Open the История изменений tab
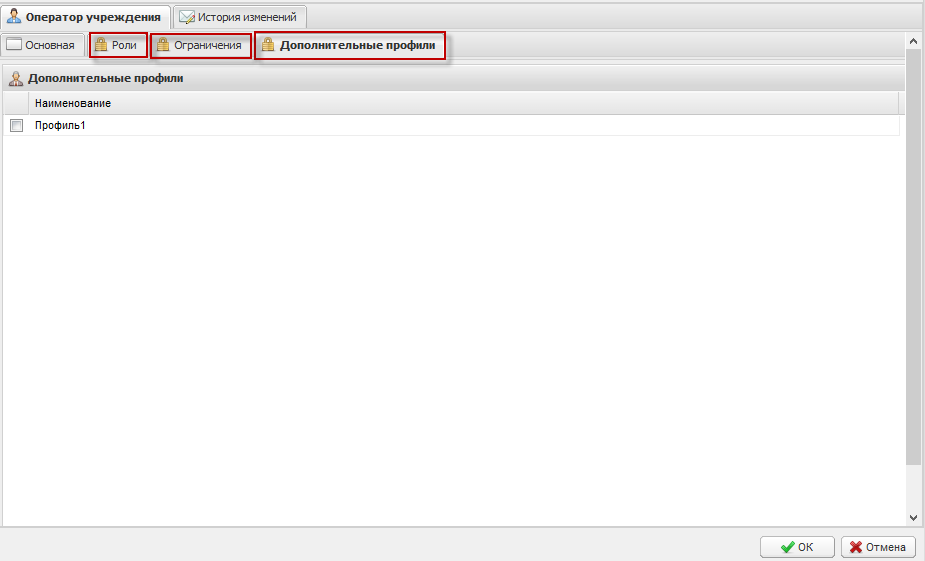 (x=239, y=17)
